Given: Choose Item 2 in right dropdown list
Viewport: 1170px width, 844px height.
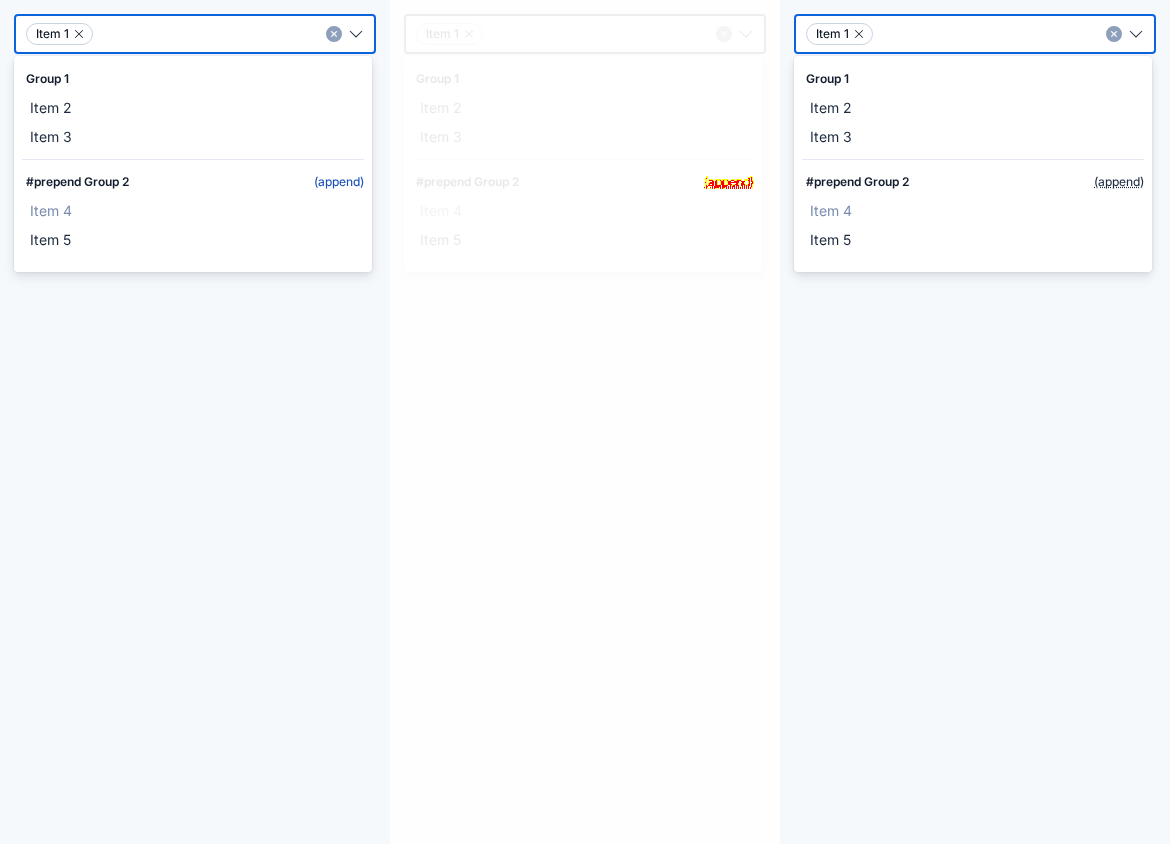Looking at the screenshot, I should 972,108.
